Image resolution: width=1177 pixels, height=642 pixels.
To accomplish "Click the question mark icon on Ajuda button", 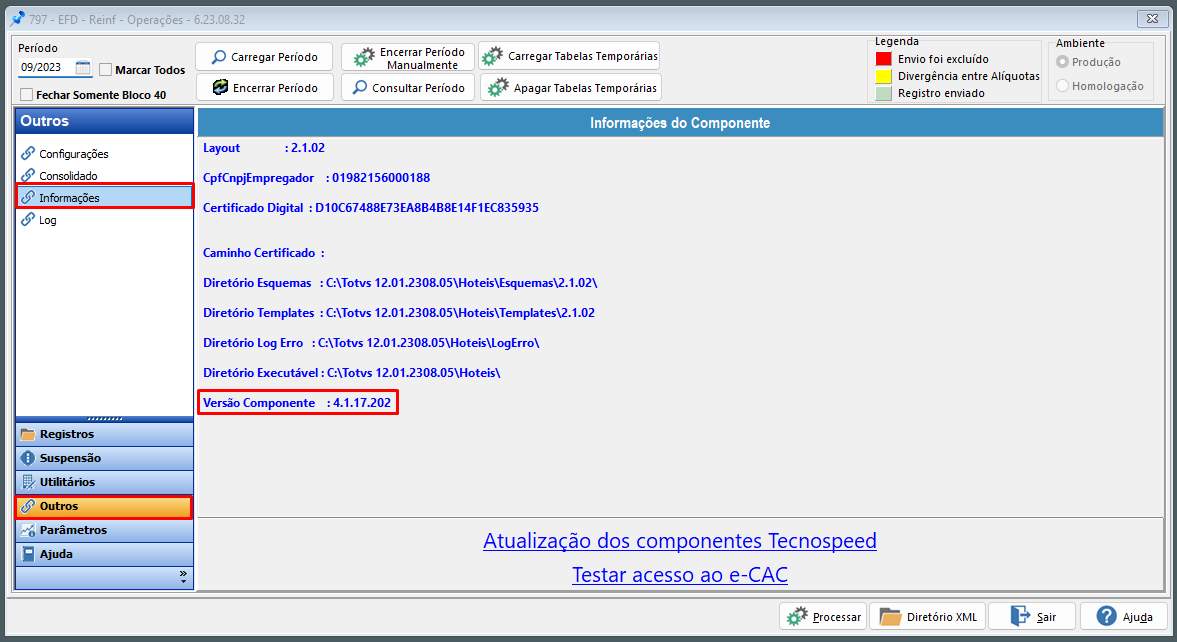I will [x=1106, y=616].
